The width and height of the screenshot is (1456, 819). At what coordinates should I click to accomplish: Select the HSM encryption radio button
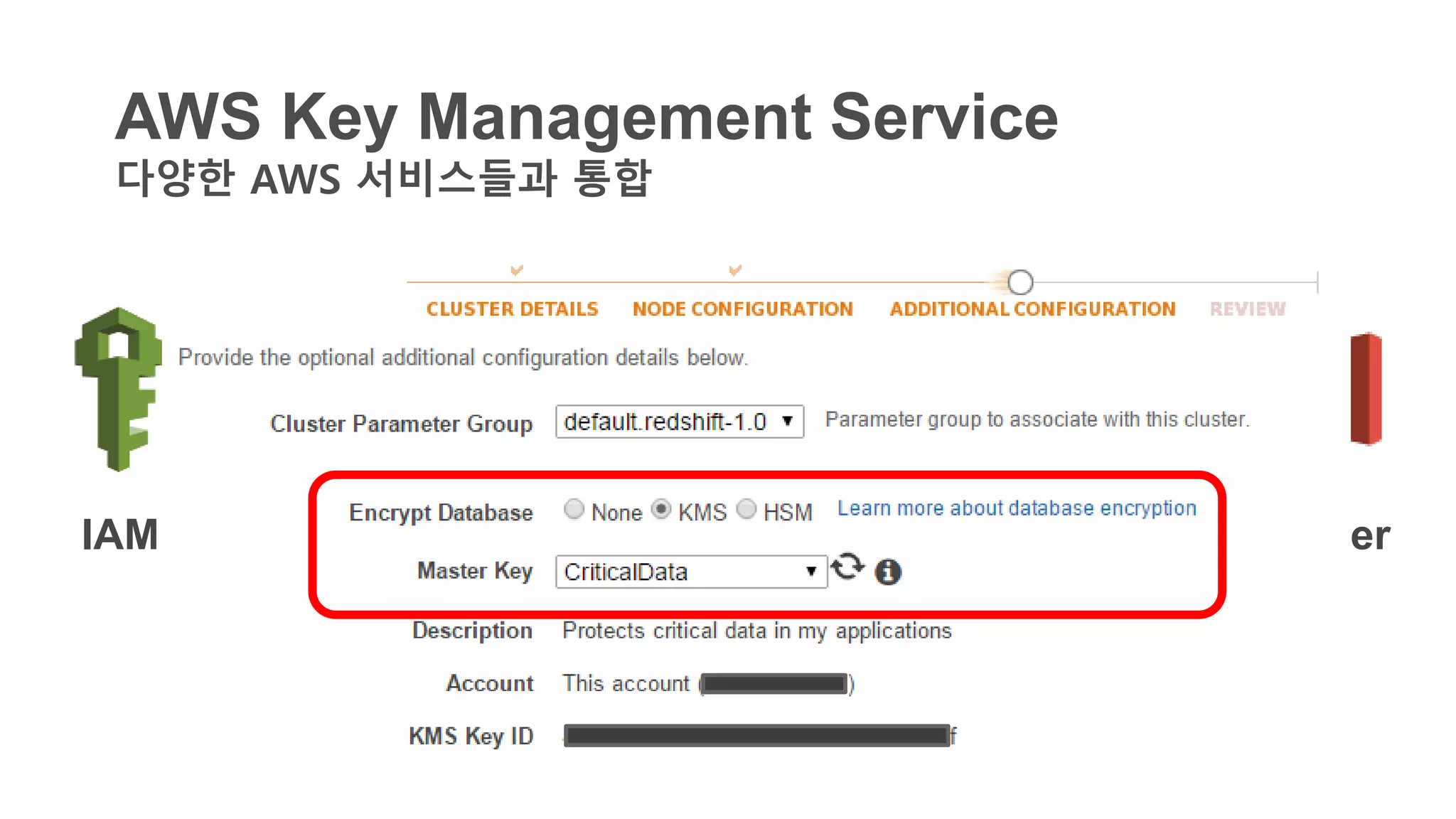point(746,509)
